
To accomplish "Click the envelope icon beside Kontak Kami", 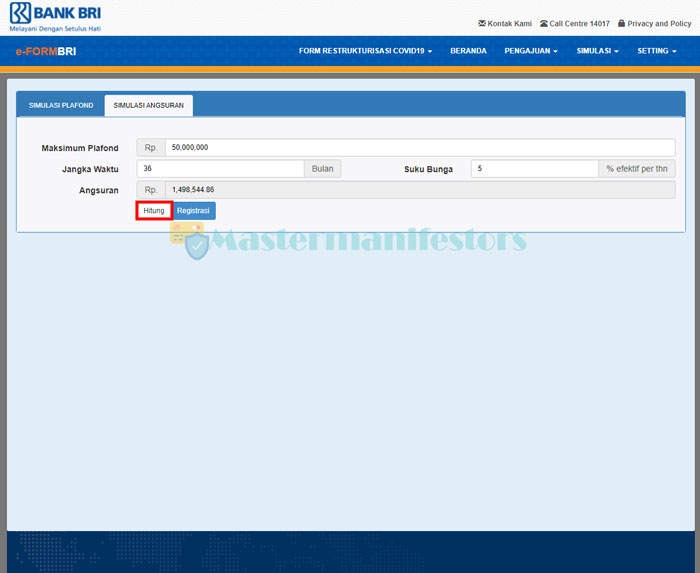I will point(482,23).
